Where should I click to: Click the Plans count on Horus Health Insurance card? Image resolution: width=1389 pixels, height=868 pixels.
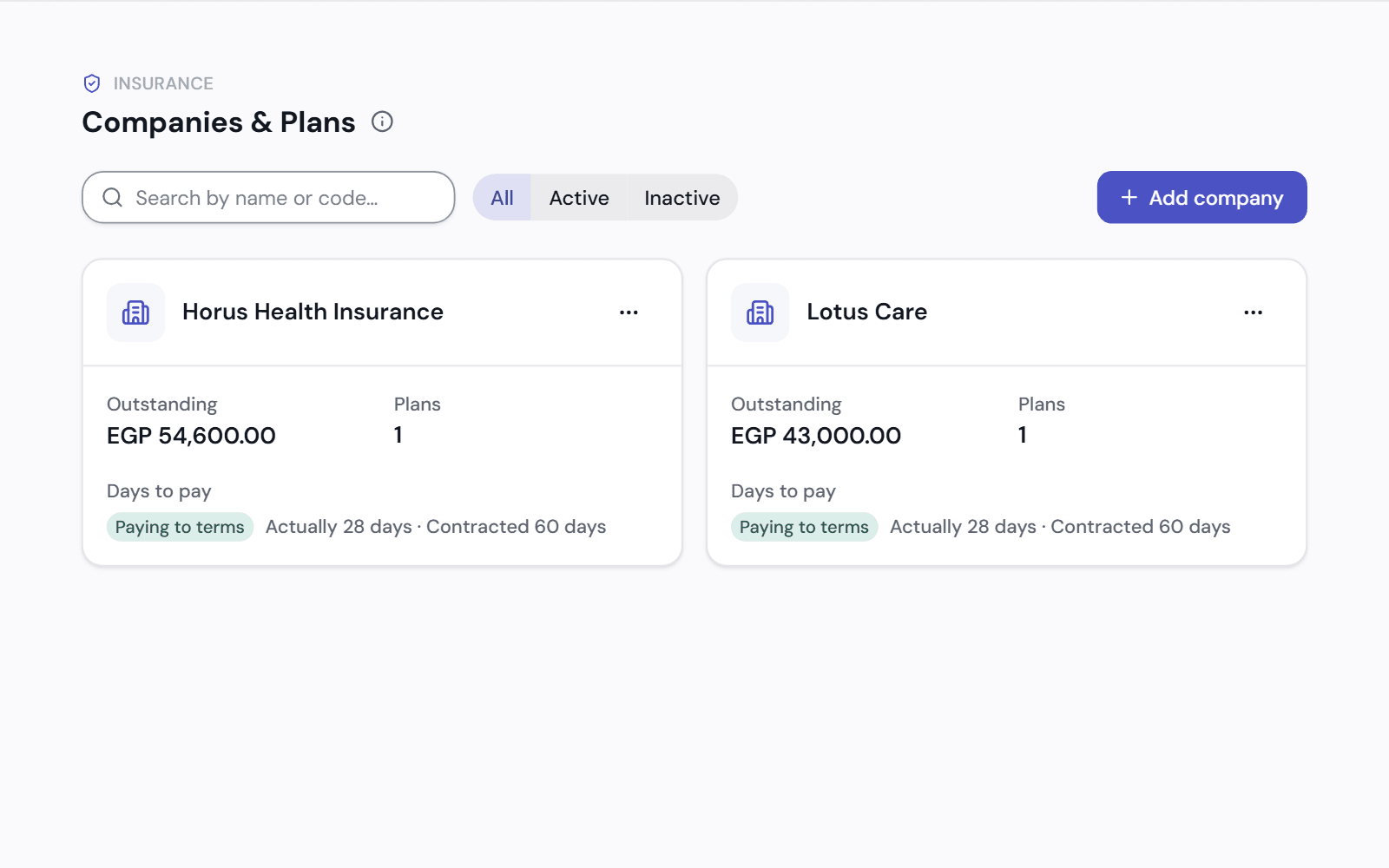pos(398,436)
